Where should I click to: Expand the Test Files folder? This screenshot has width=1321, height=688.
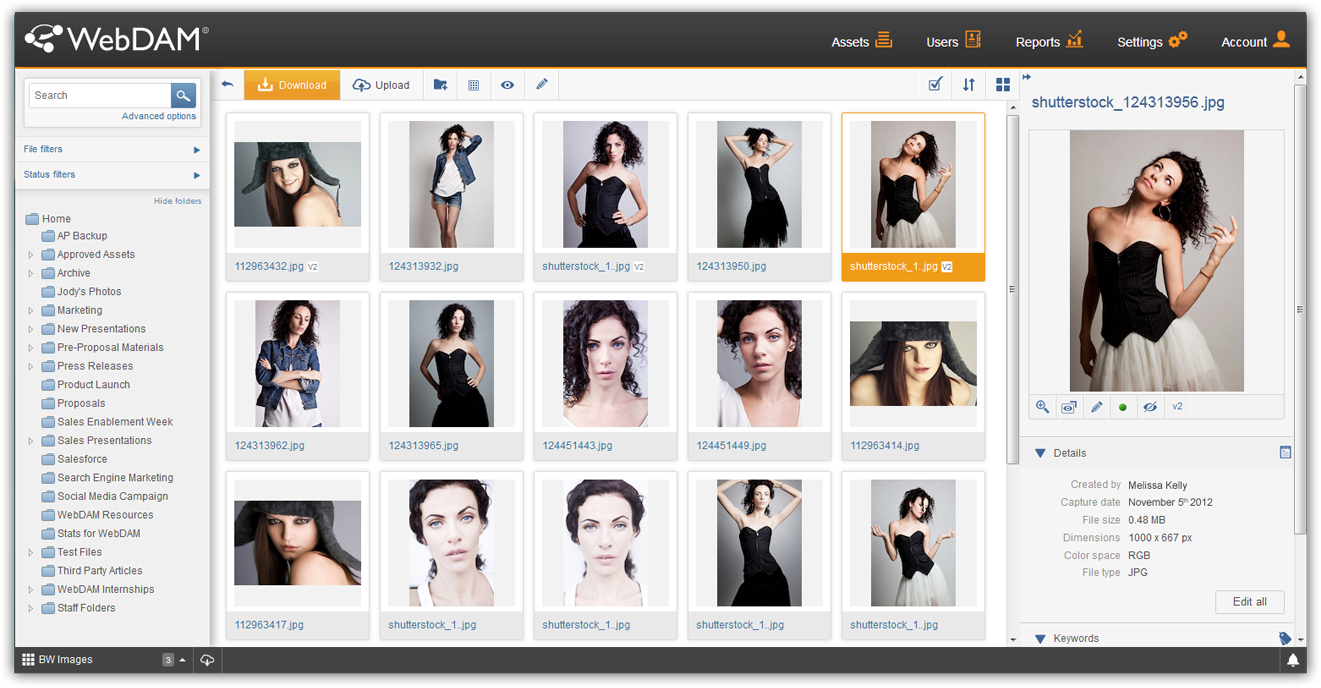point(31,552)
